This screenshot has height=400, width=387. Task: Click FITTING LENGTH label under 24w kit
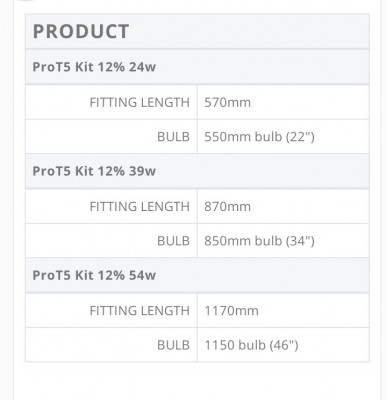click(140, 102)
